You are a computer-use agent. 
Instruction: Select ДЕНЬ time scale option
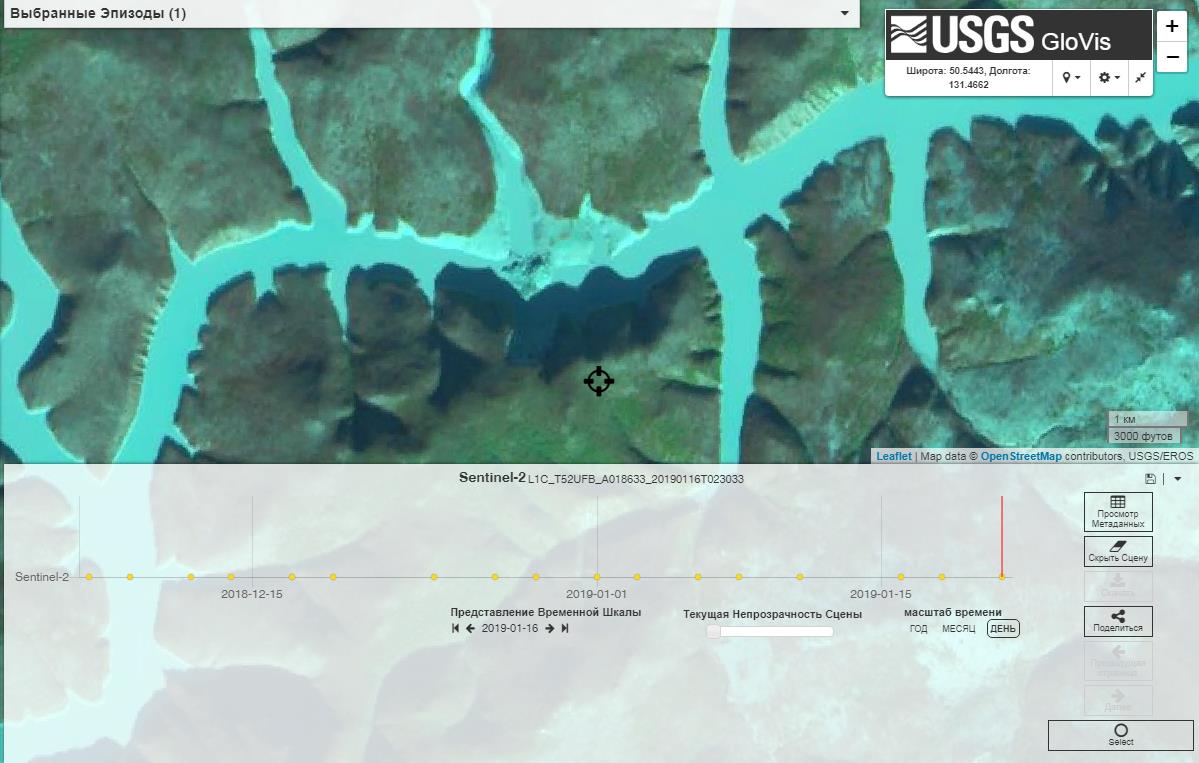coord(1003,629)
